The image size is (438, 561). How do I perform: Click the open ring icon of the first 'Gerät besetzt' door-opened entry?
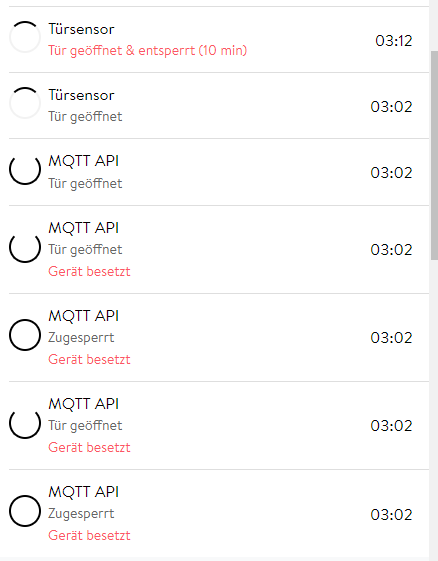pyautogui.click(x=25, y=247)
